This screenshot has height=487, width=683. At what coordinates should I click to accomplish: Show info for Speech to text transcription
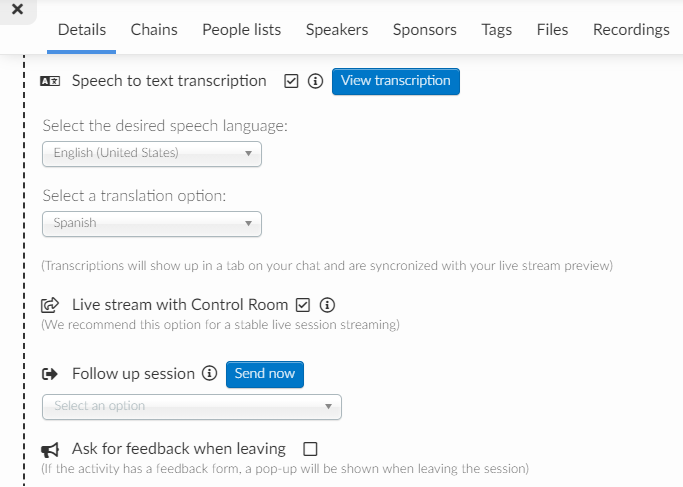(x=315, y=81)
